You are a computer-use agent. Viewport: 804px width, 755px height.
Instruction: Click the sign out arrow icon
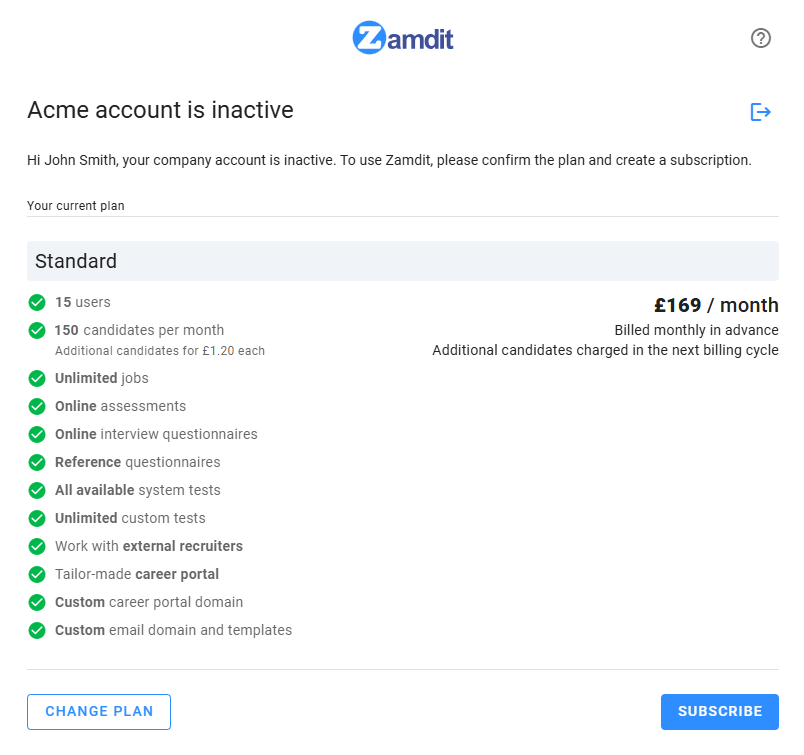click(x=761, y=111)
